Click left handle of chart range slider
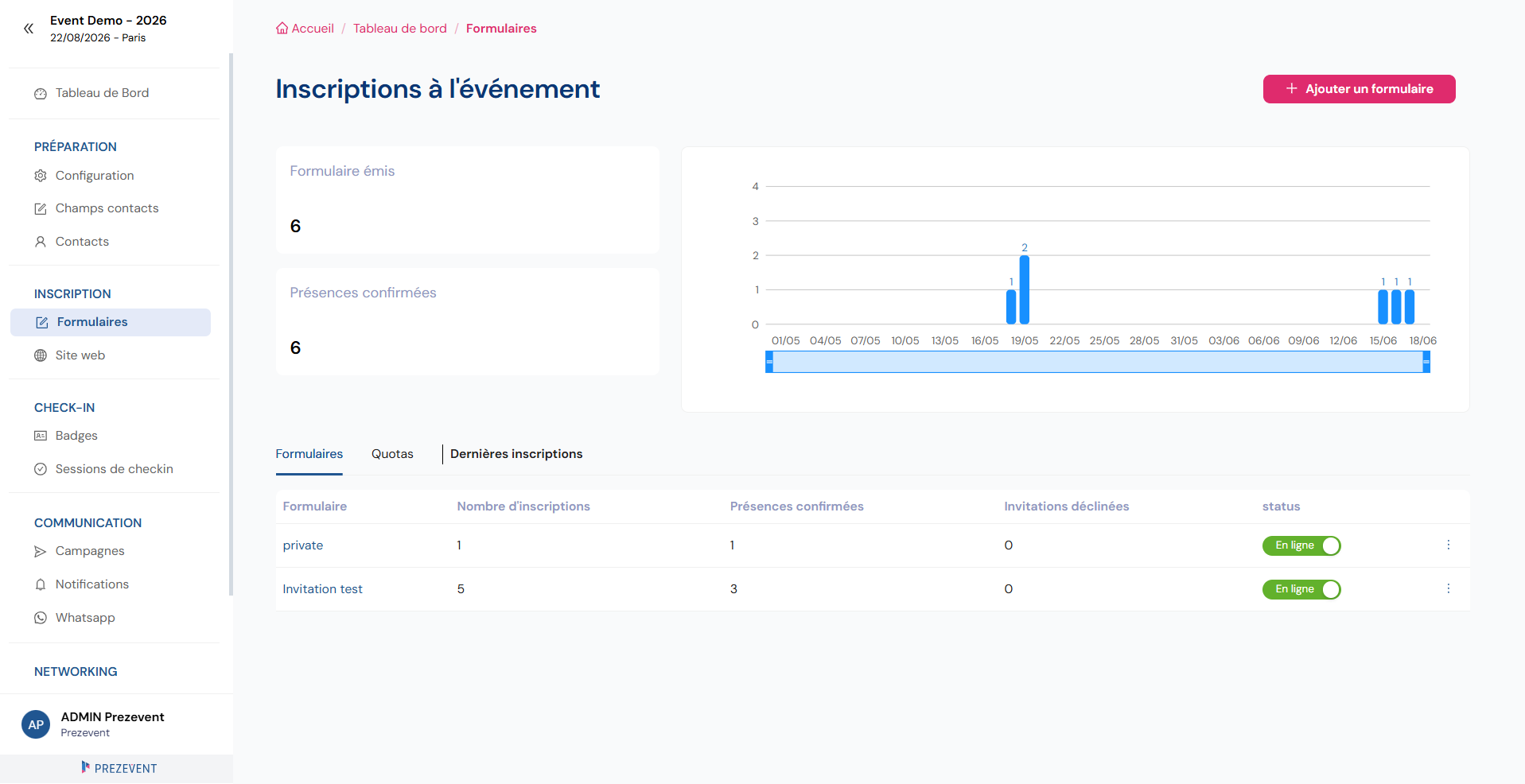The width and height of the screenshot is (1525, 784). pyautogui.click(x=769, y=362)
